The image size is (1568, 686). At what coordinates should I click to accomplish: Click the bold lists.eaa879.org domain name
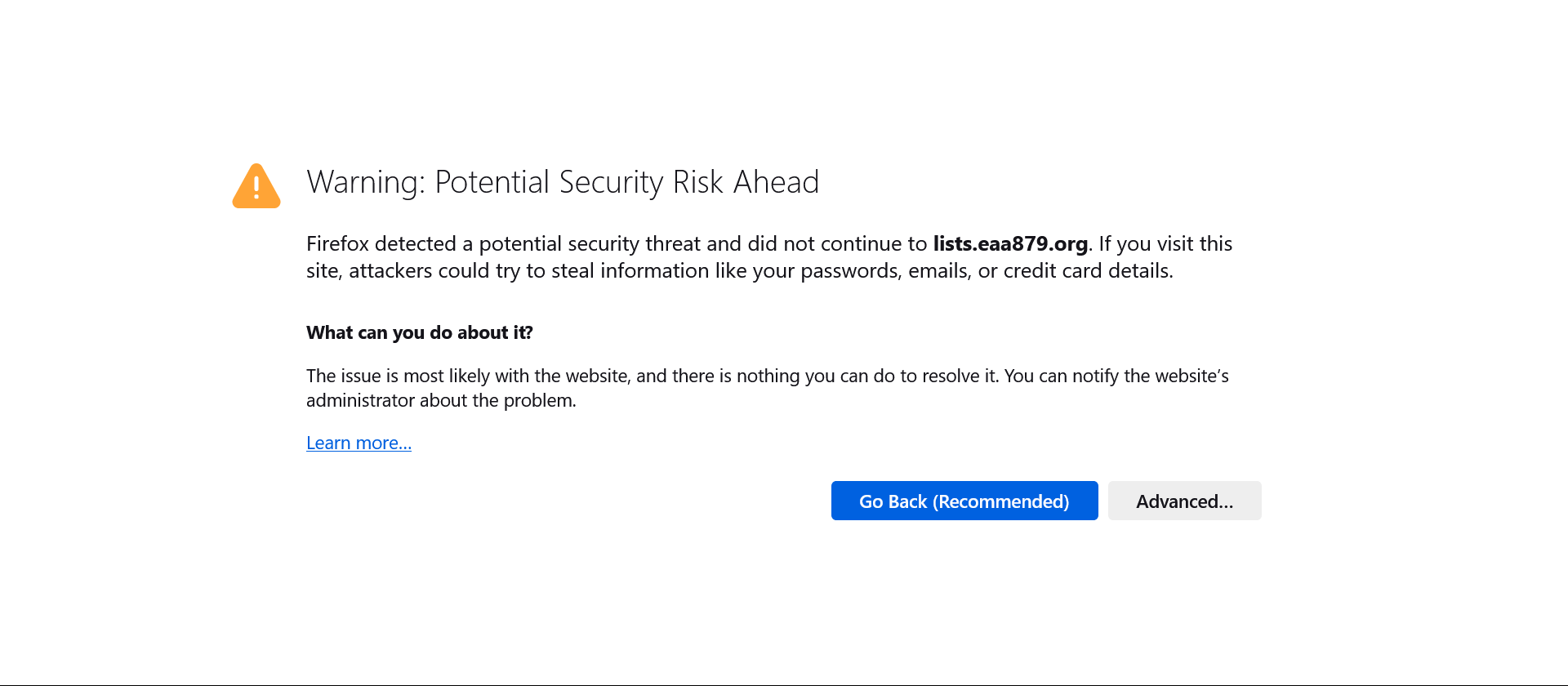1010,243
